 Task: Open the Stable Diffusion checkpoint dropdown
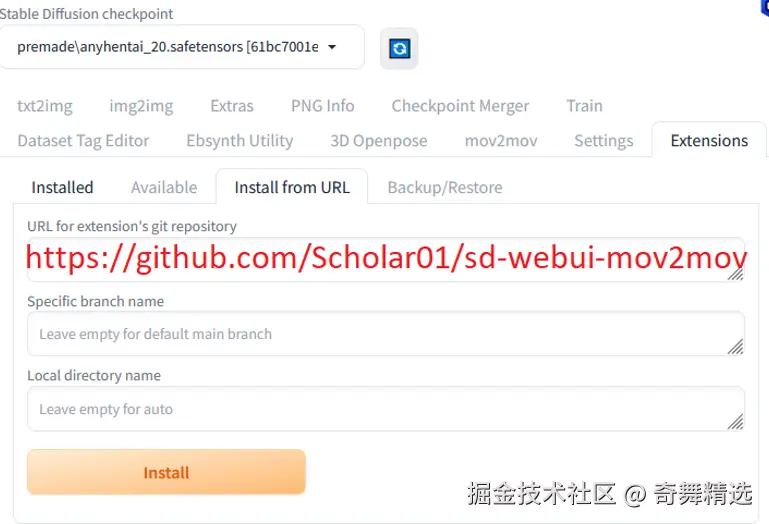tap(181, 47)
